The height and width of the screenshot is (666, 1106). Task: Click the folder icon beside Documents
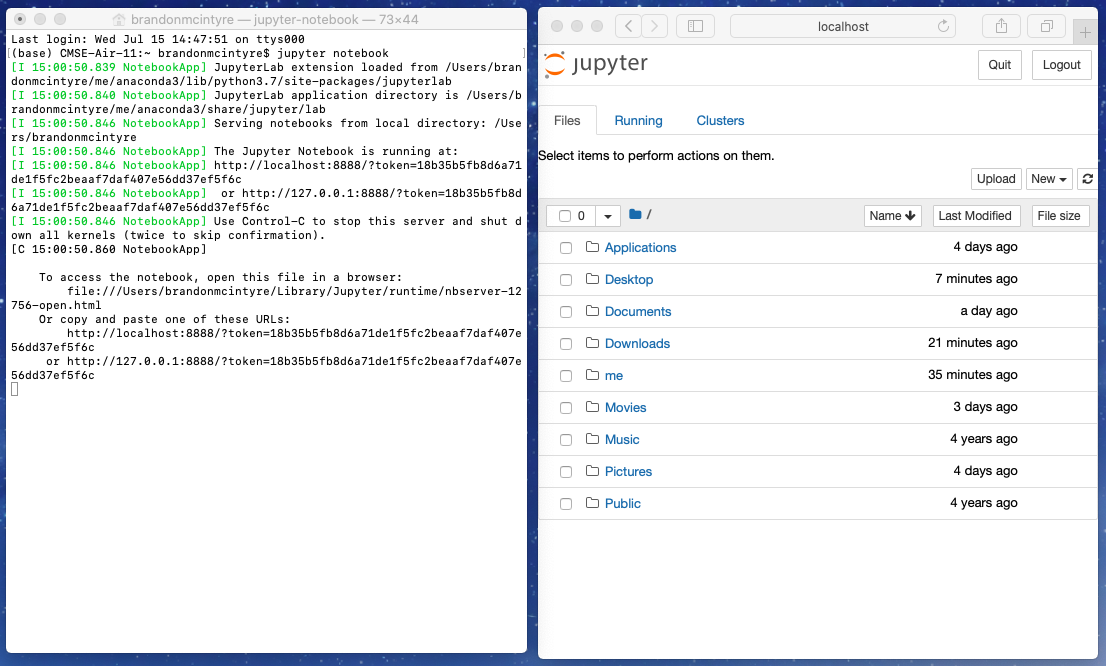[592, 310]
